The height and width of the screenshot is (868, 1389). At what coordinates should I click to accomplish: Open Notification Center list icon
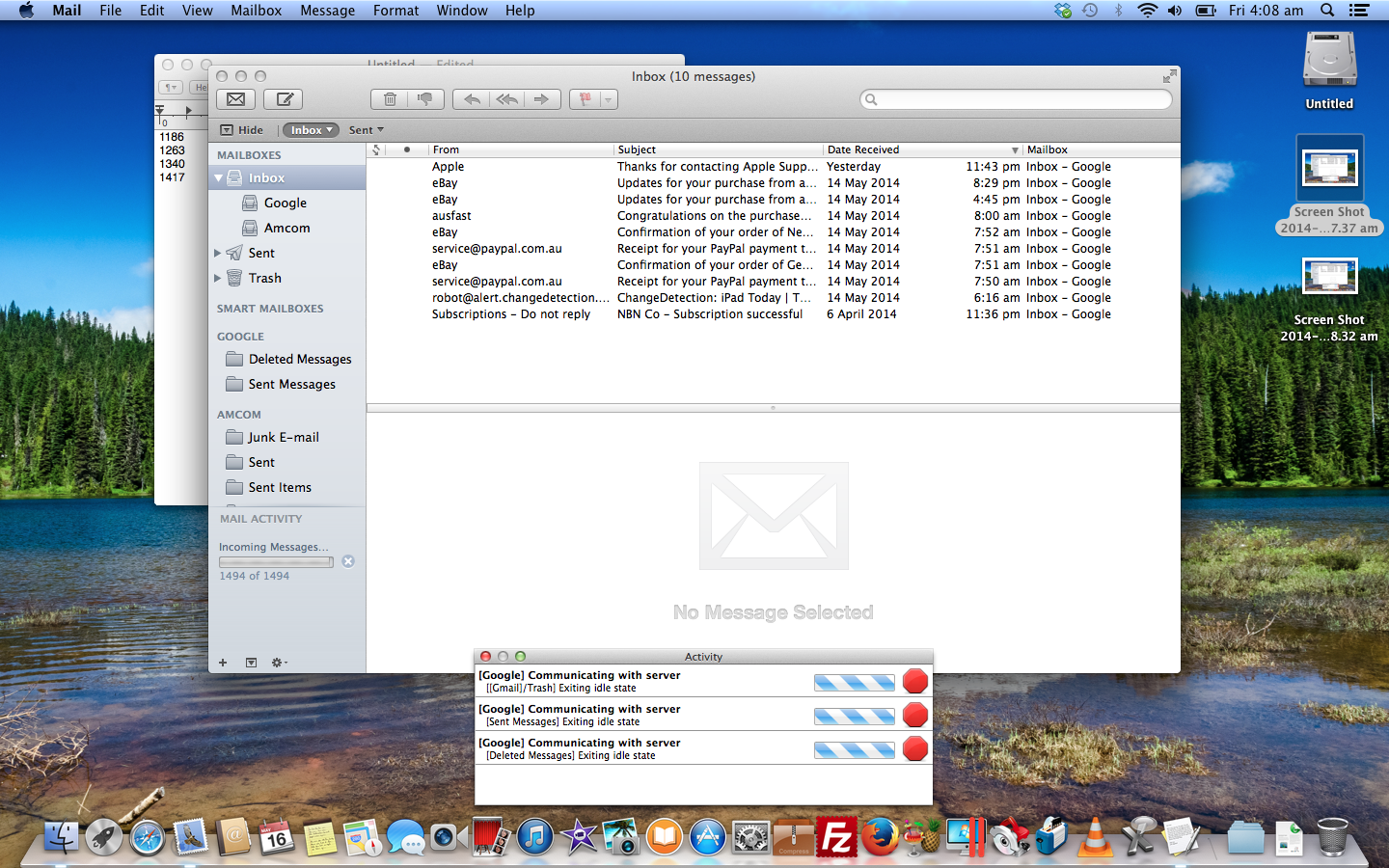tap(1359, 11)
